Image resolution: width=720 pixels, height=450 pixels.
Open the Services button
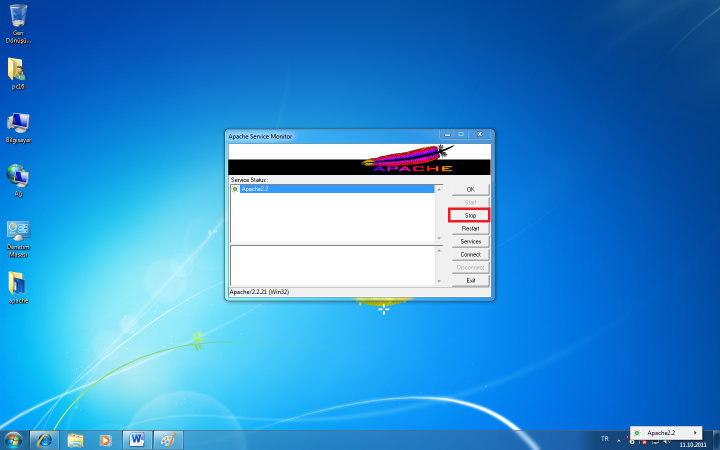click(x=470, y=241)
